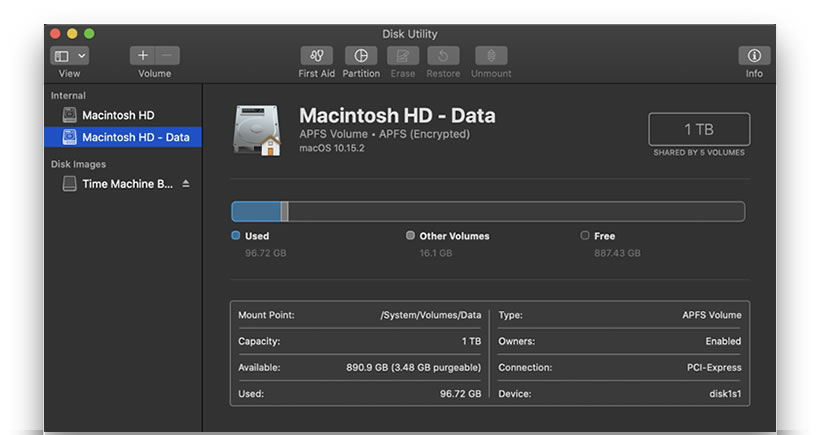This screenshot has width=820, height=435.
Task: Click the PCI-Express connection value
Action: pos(714,368)
